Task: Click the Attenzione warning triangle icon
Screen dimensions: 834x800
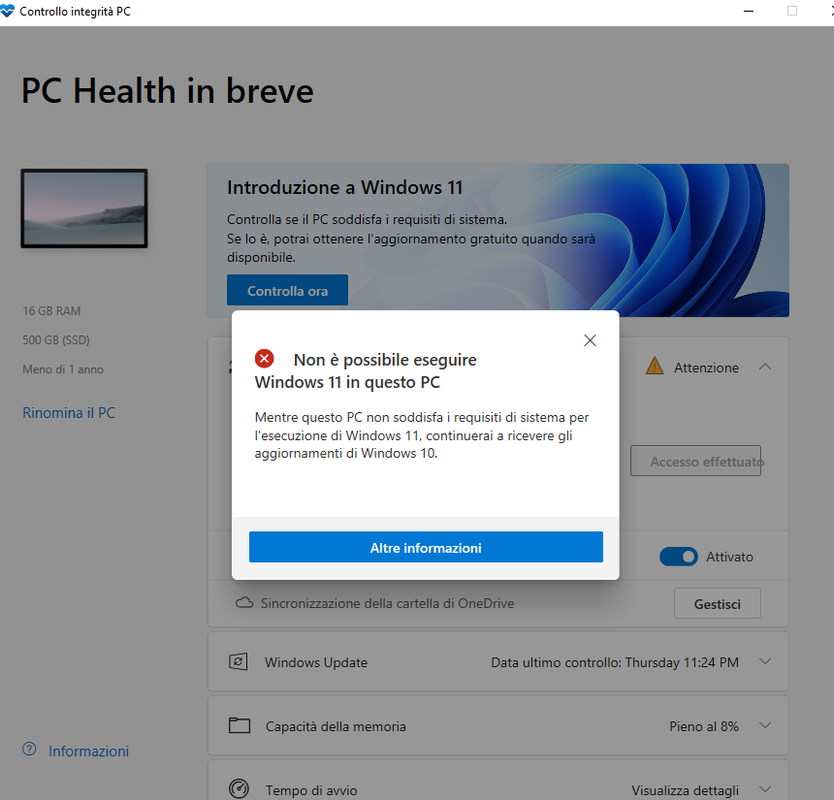Action: (x=654, y=366)
